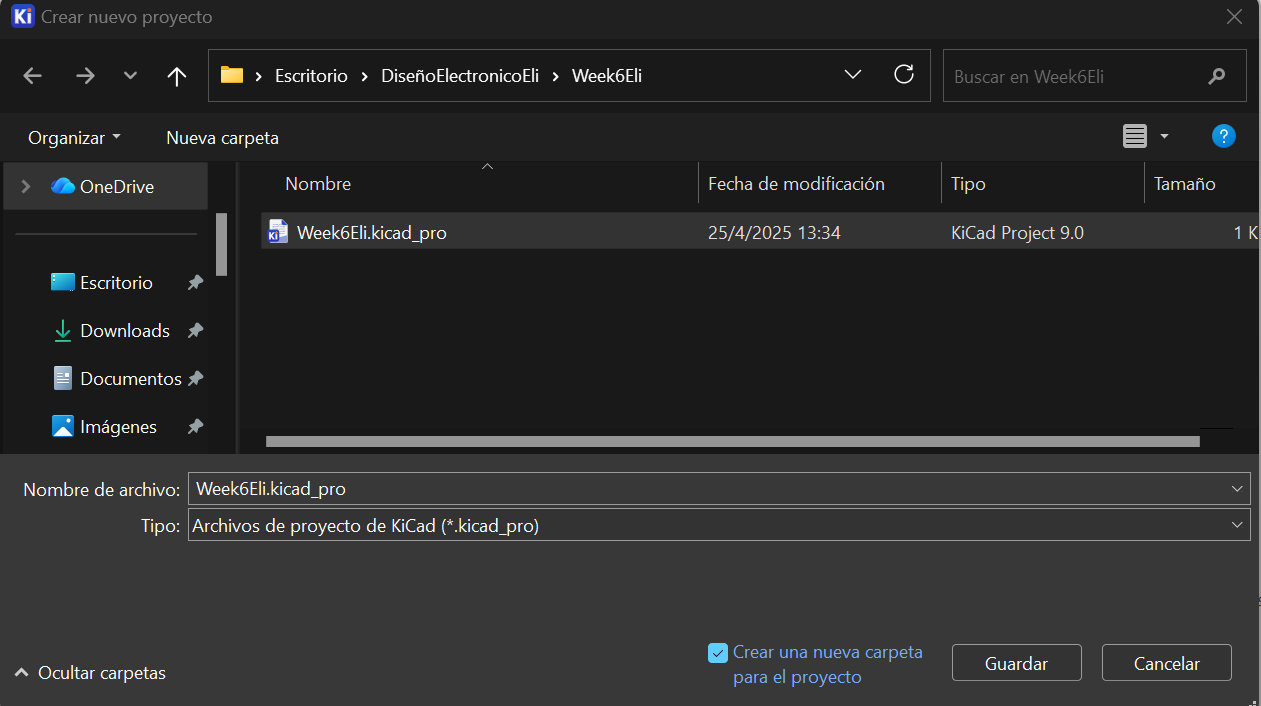Image resolution: width=1261 pixels, height=706 pixels.
Task: Refresh the Week6Eli folder view
Action: [904, 75]
